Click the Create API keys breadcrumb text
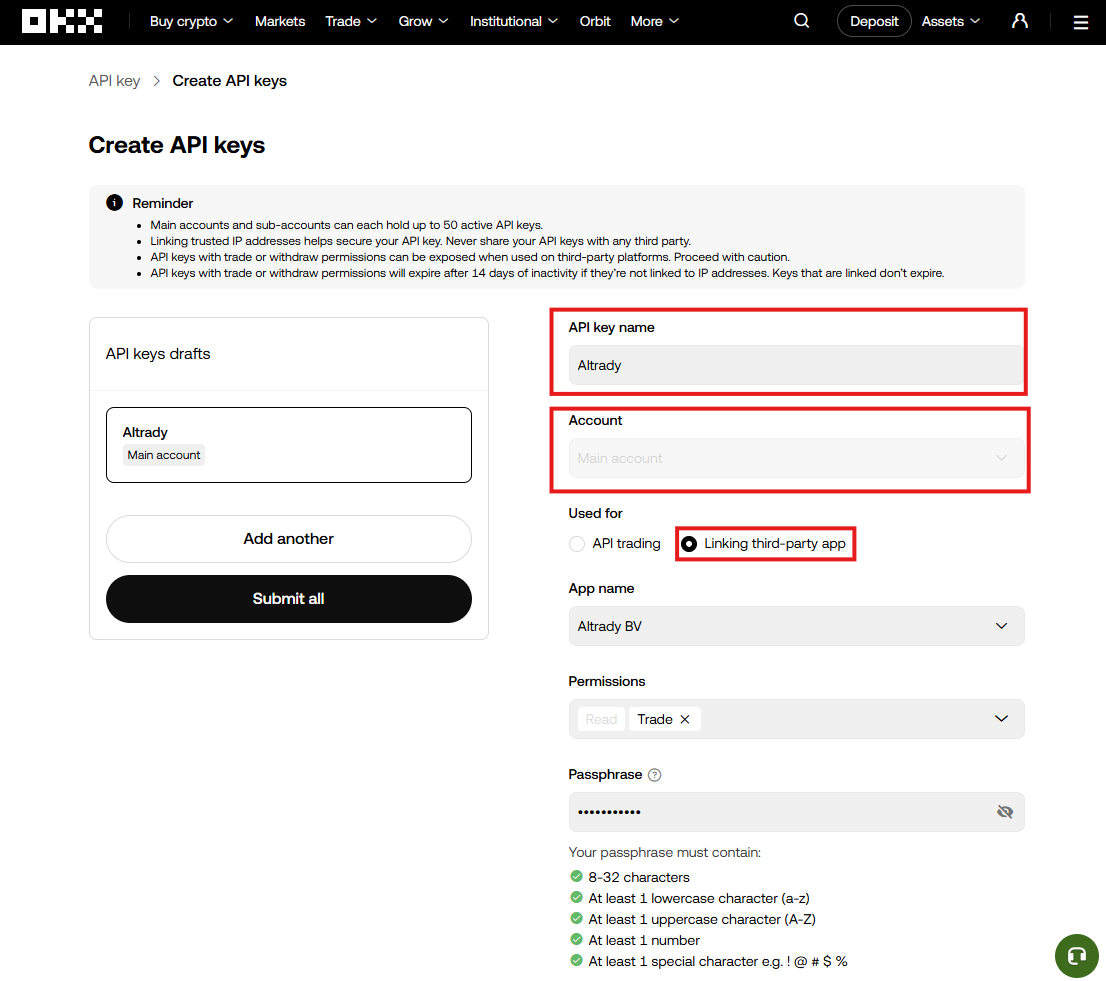This screenshot has width=1106, height=981. tap(229, 81)
